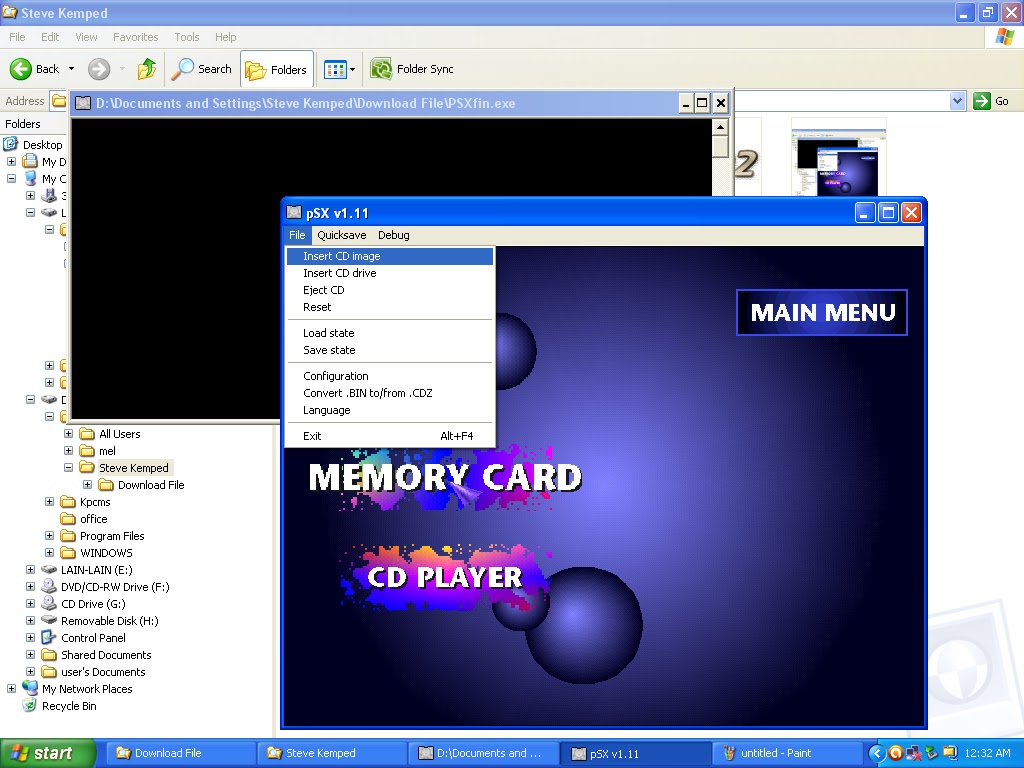The height and width of the screenshot is (768, 1024).
Task: Click the MAIN MENU button in emulator
Action: (822, 313)
